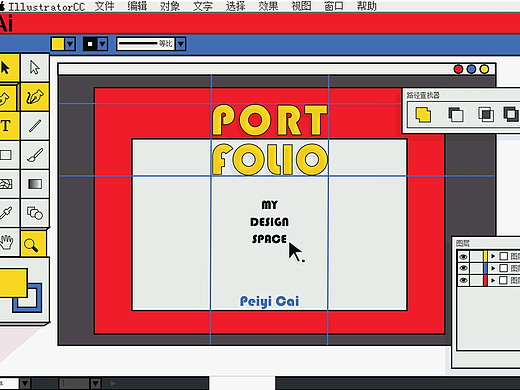Expand the yellow-marked layer triangle
The height and width of the screenshot is (390, 520).
coord(493,256)
